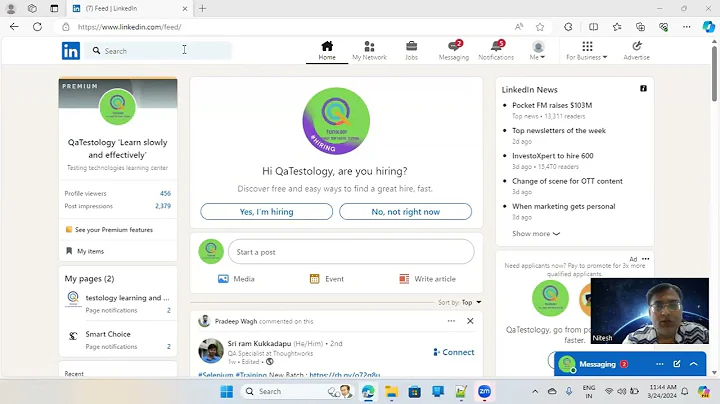Viewport: 720px width, 404px height.
Task: Open When marketing gets personal news
Action: click(563, 206)
